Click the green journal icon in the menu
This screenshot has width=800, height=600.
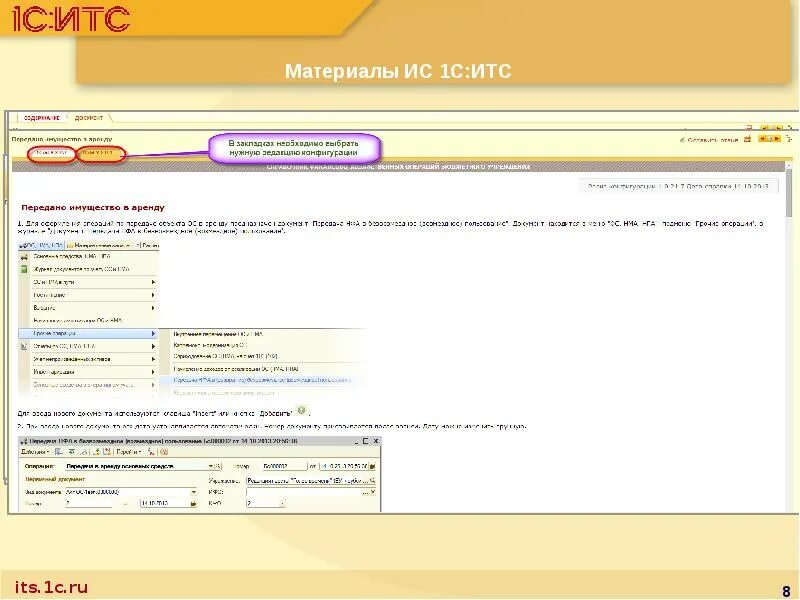[x=24, y=269]
